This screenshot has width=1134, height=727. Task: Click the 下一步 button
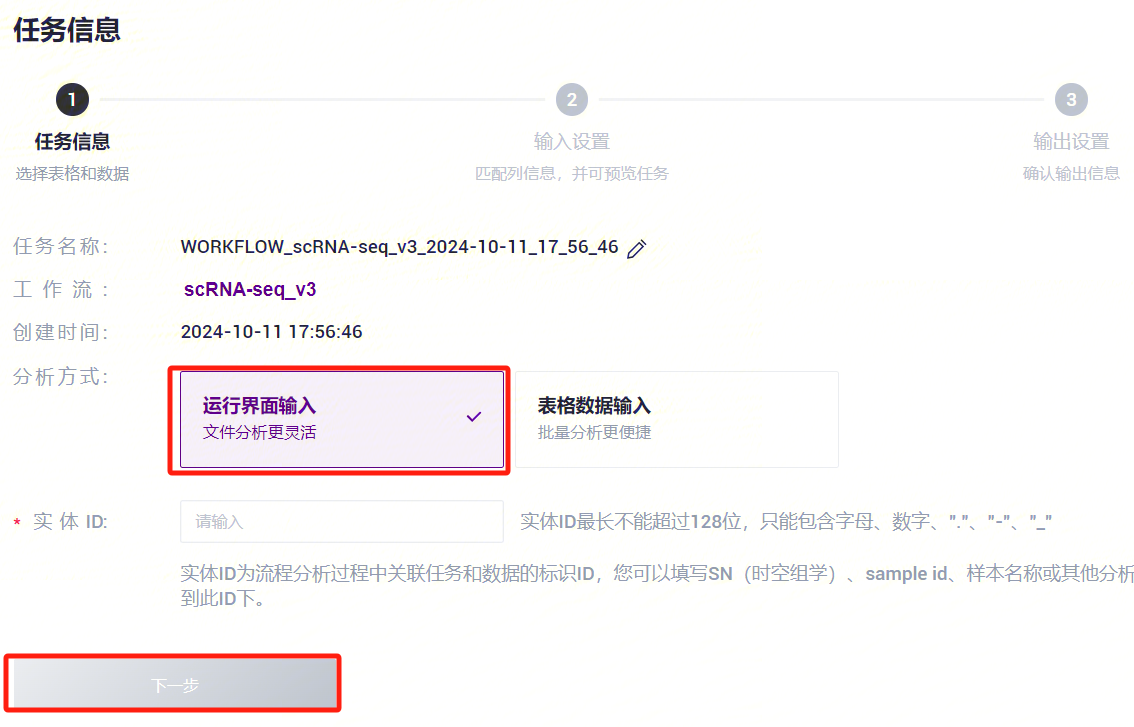click(174, 684)
